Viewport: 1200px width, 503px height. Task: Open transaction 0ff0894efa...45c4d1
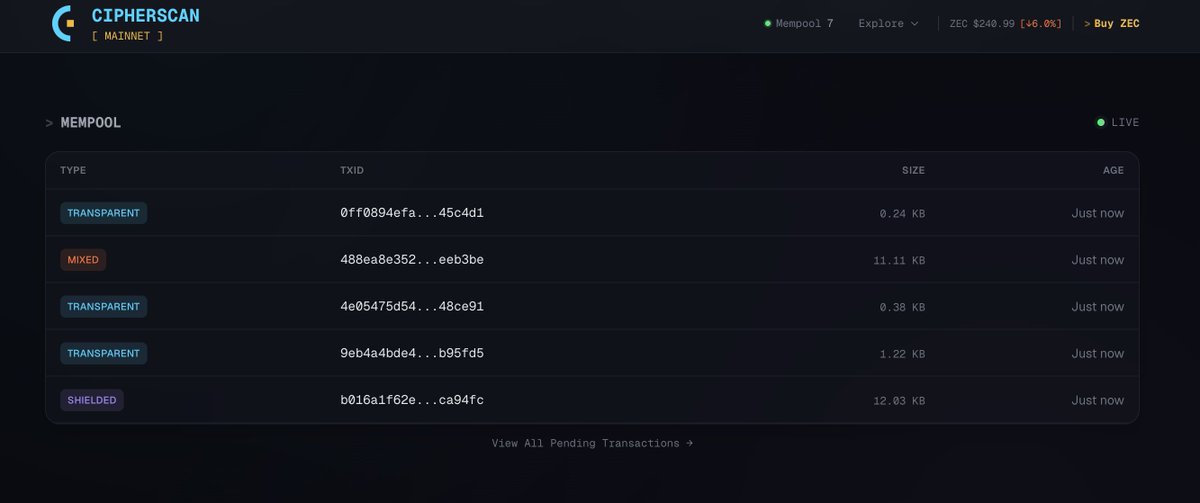[412, 213]
